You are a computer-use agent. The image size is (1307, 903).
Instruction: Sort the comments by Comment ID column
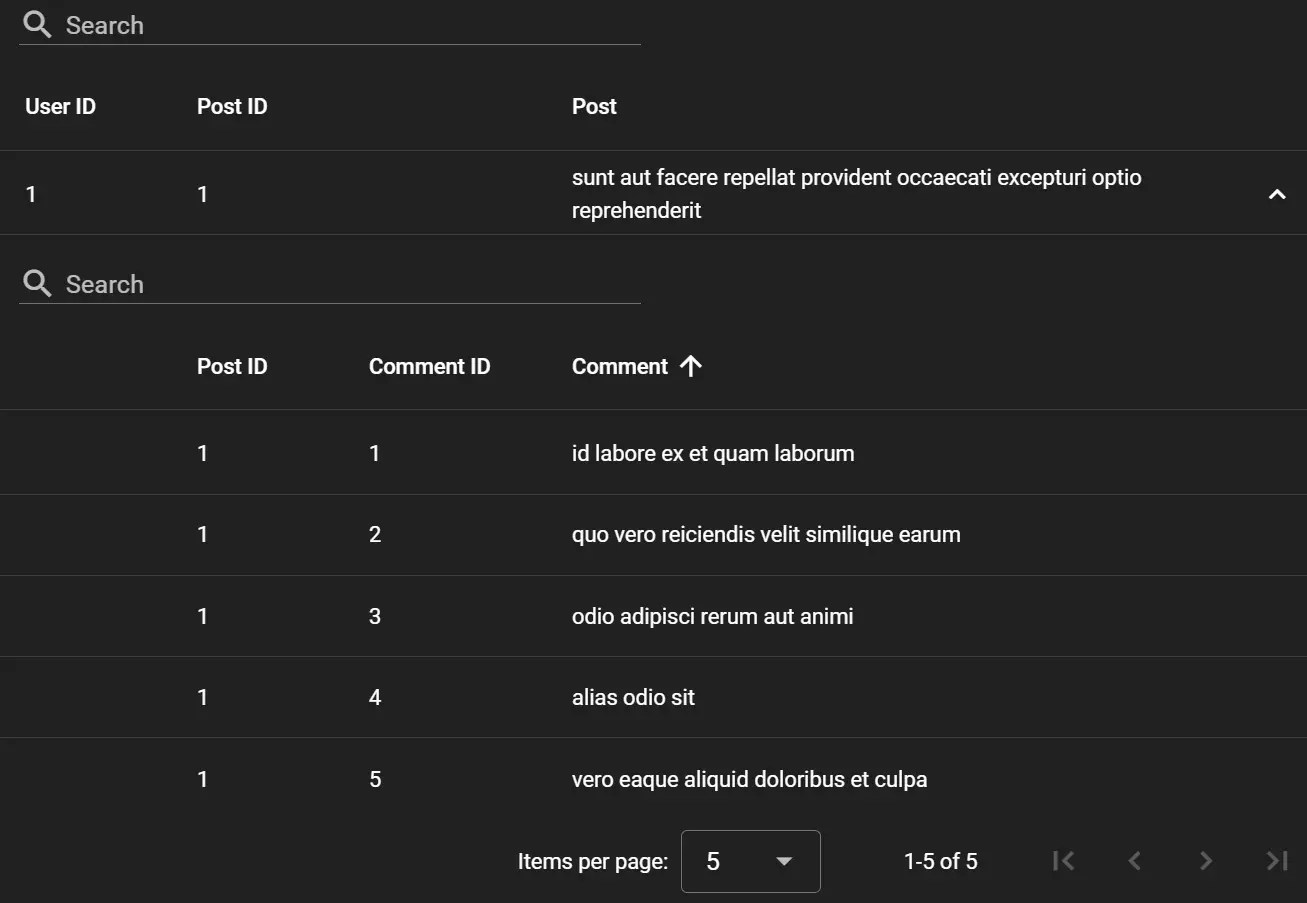tap(429, 366)
